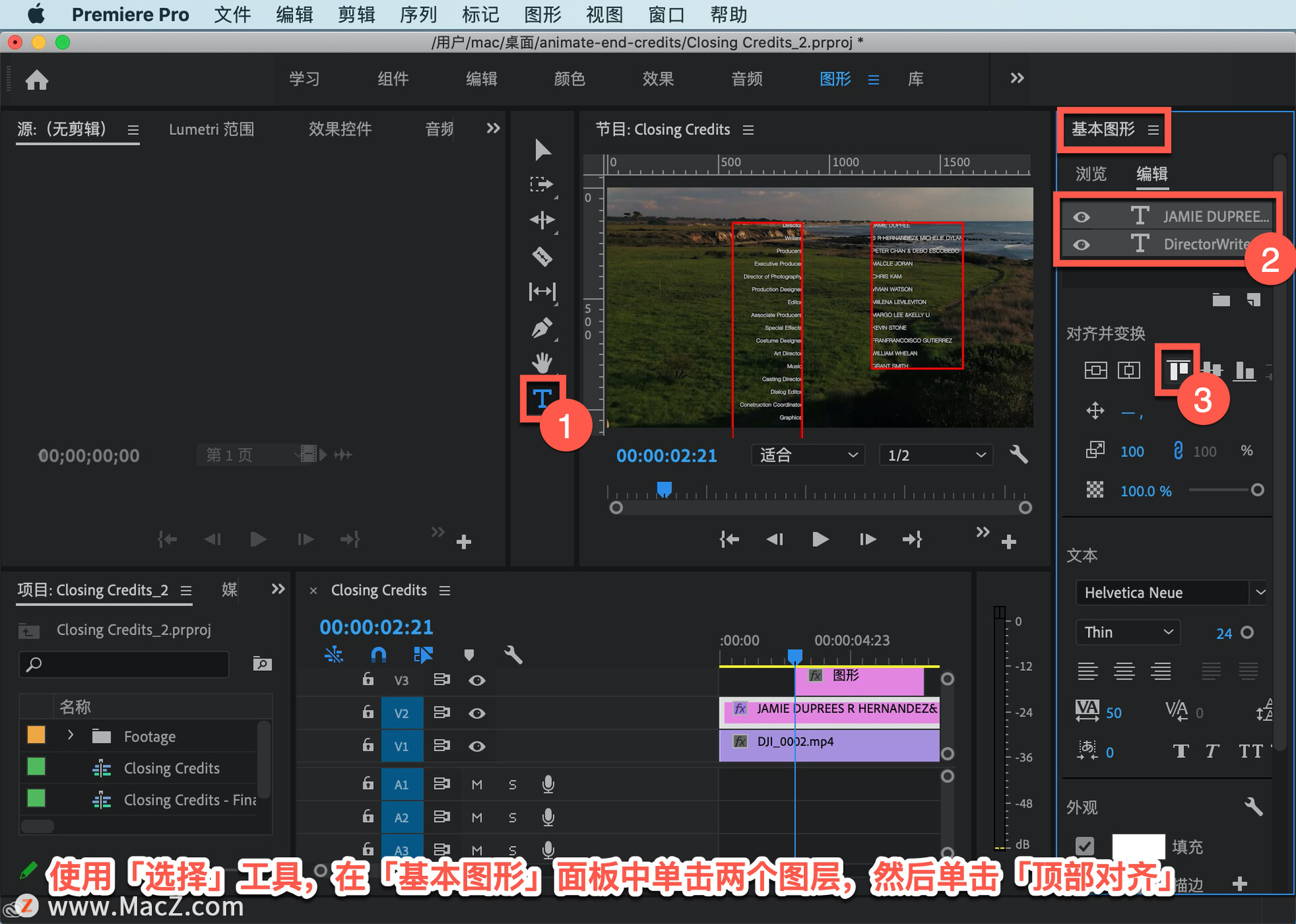Select the Hand tool

(x=541, y=362)
